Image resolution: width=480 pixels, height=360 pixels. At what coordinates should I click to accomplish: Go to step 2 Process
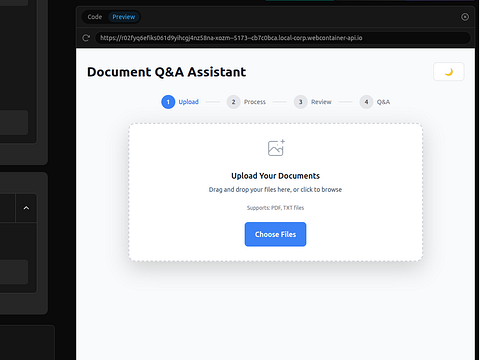coord(246,102)
